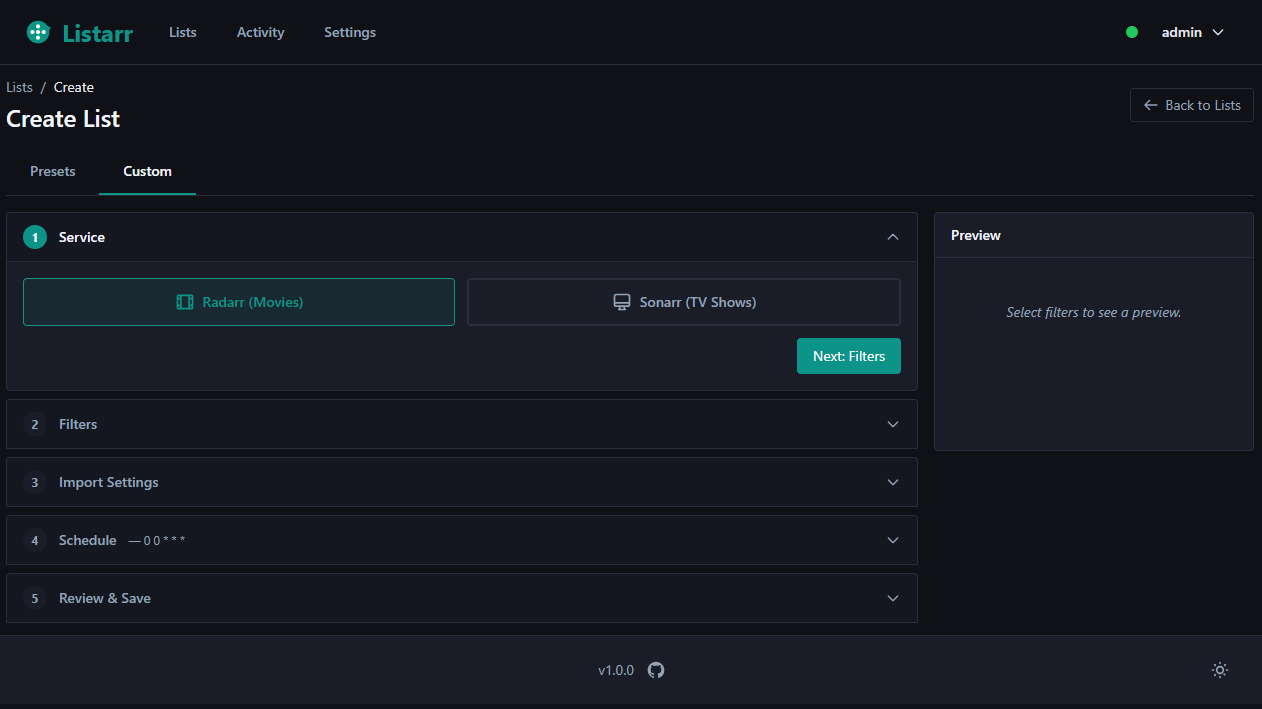Click the step 1 number badge

[x=35, y=237]
